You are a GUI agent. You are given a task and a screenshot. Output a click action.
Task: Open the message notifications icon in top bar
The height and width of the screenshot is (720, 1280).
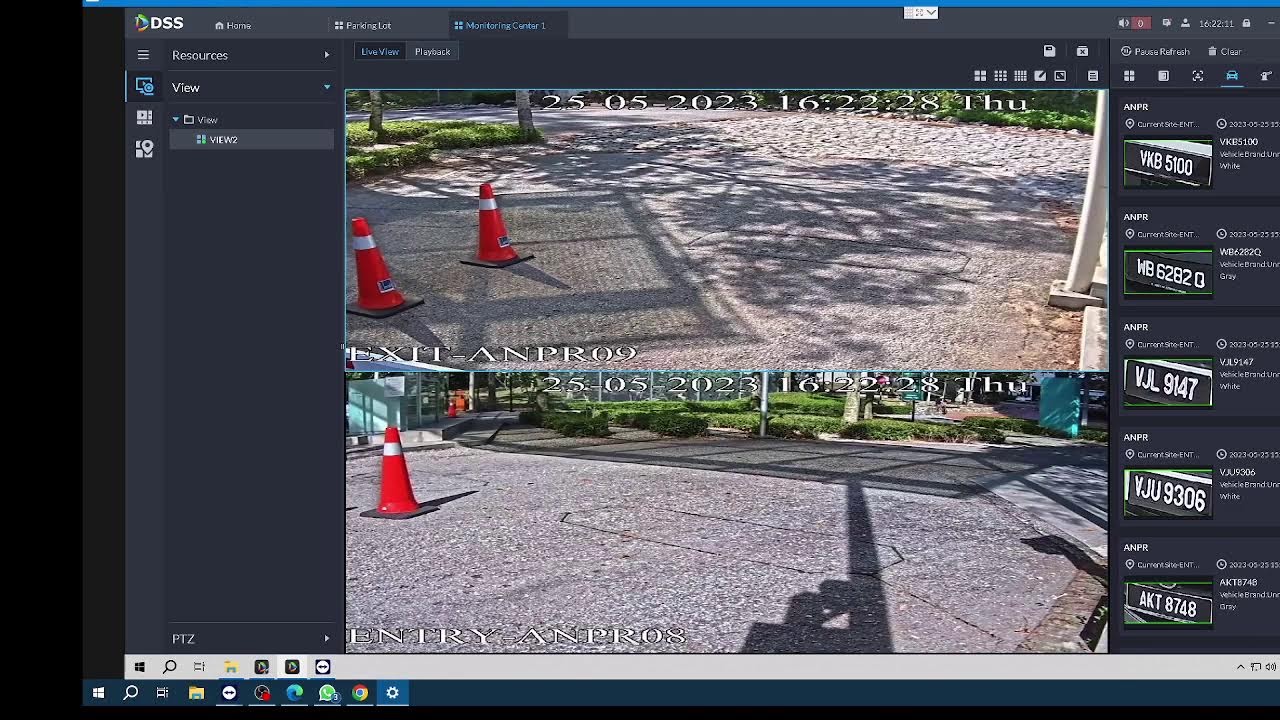coord(1166,23)
